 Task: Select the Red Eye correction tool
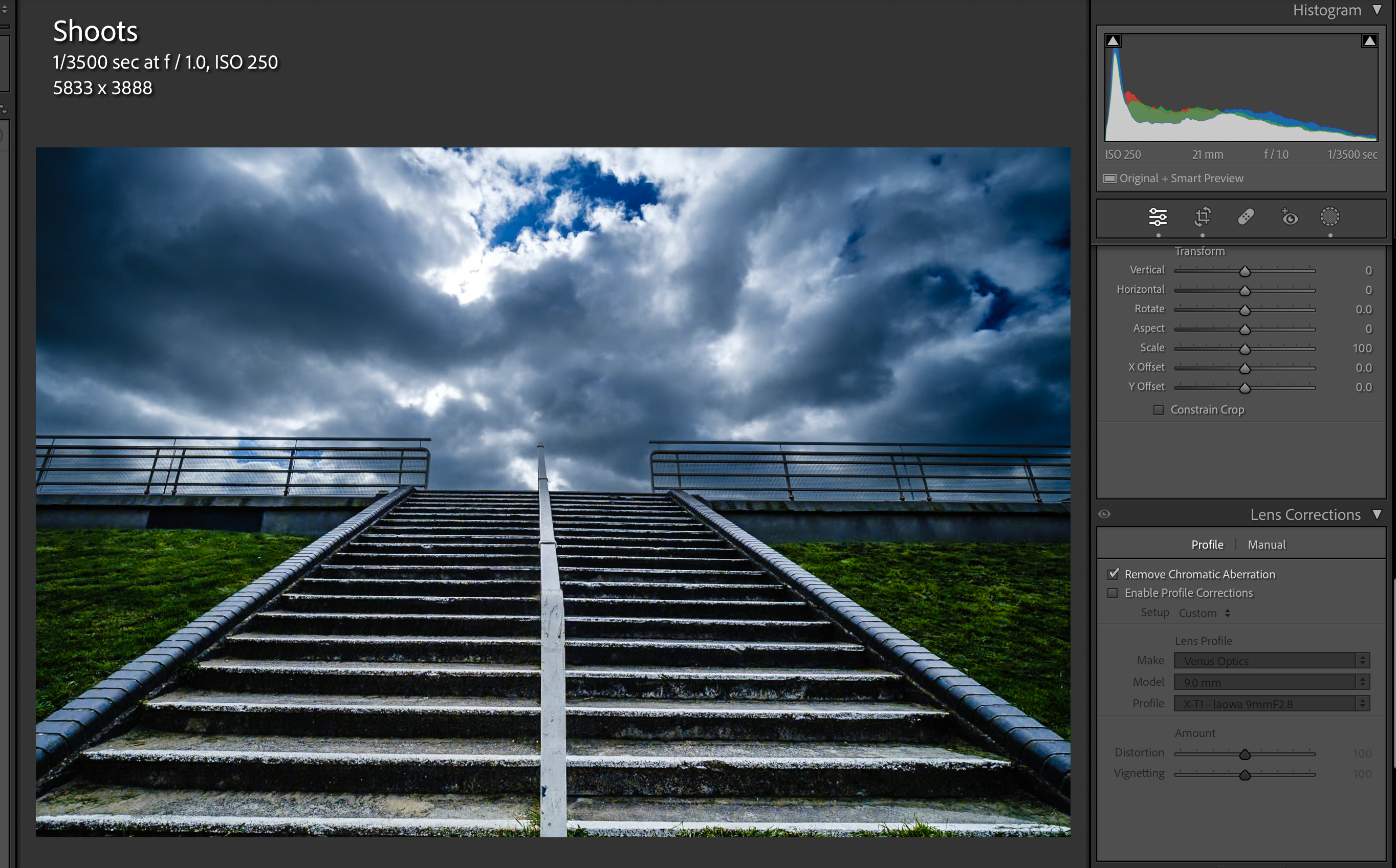tap(1289, 218)
